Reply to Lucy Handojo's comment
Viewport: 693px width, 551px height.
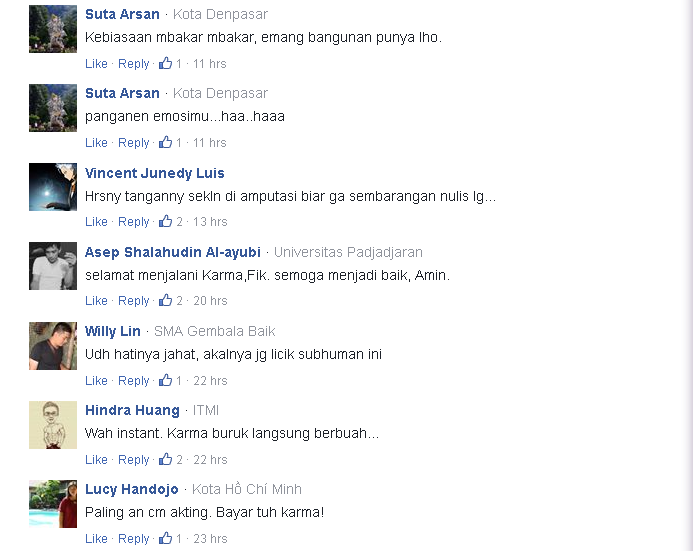click(x=133, y=539)
